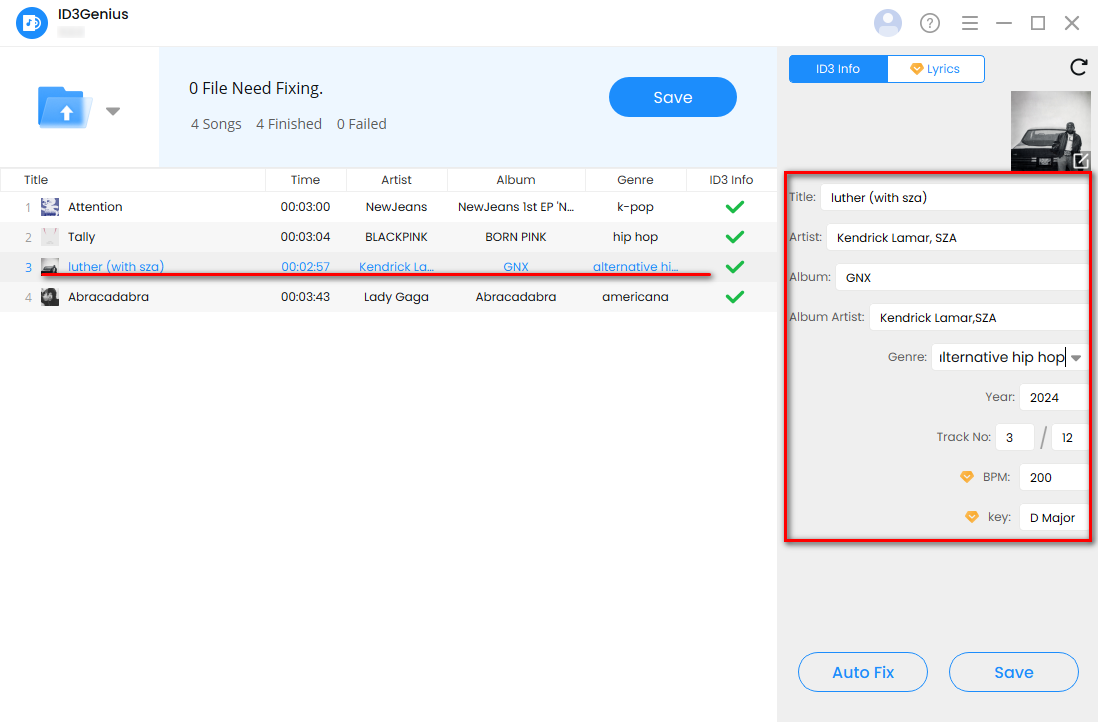Sort by the Album column header
The height and width of the screenshot is (722, 1098).
coord(516,180)
